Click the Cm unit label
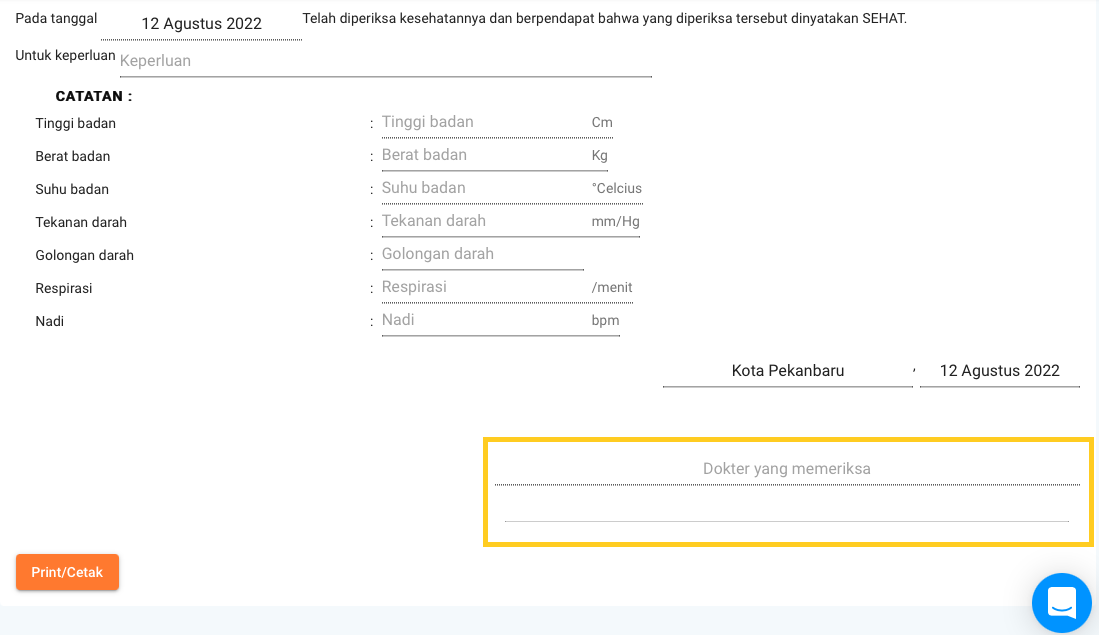 602,123
